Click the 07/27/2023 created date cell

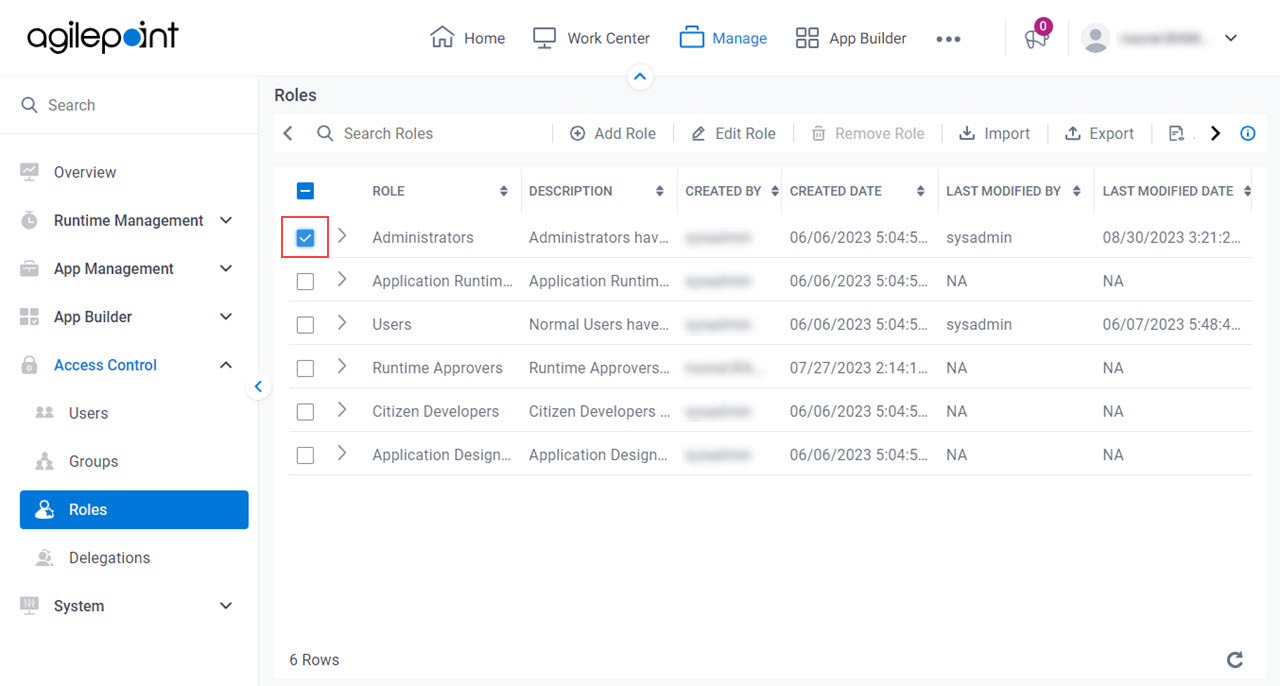click(x=859, y=368)
